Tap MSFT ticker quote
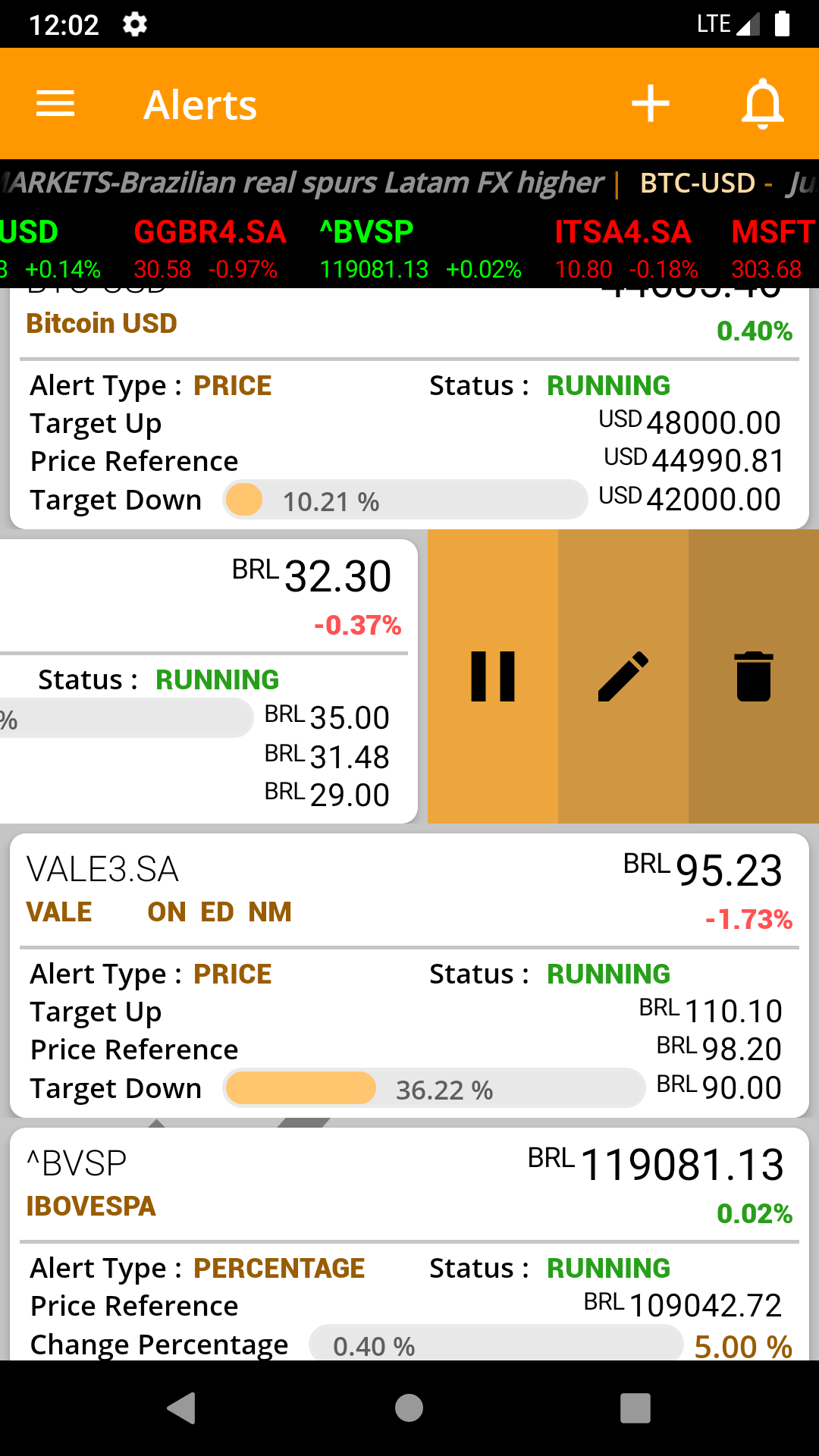This screenshot has width=819, height=1456. (x=772, y=249)
